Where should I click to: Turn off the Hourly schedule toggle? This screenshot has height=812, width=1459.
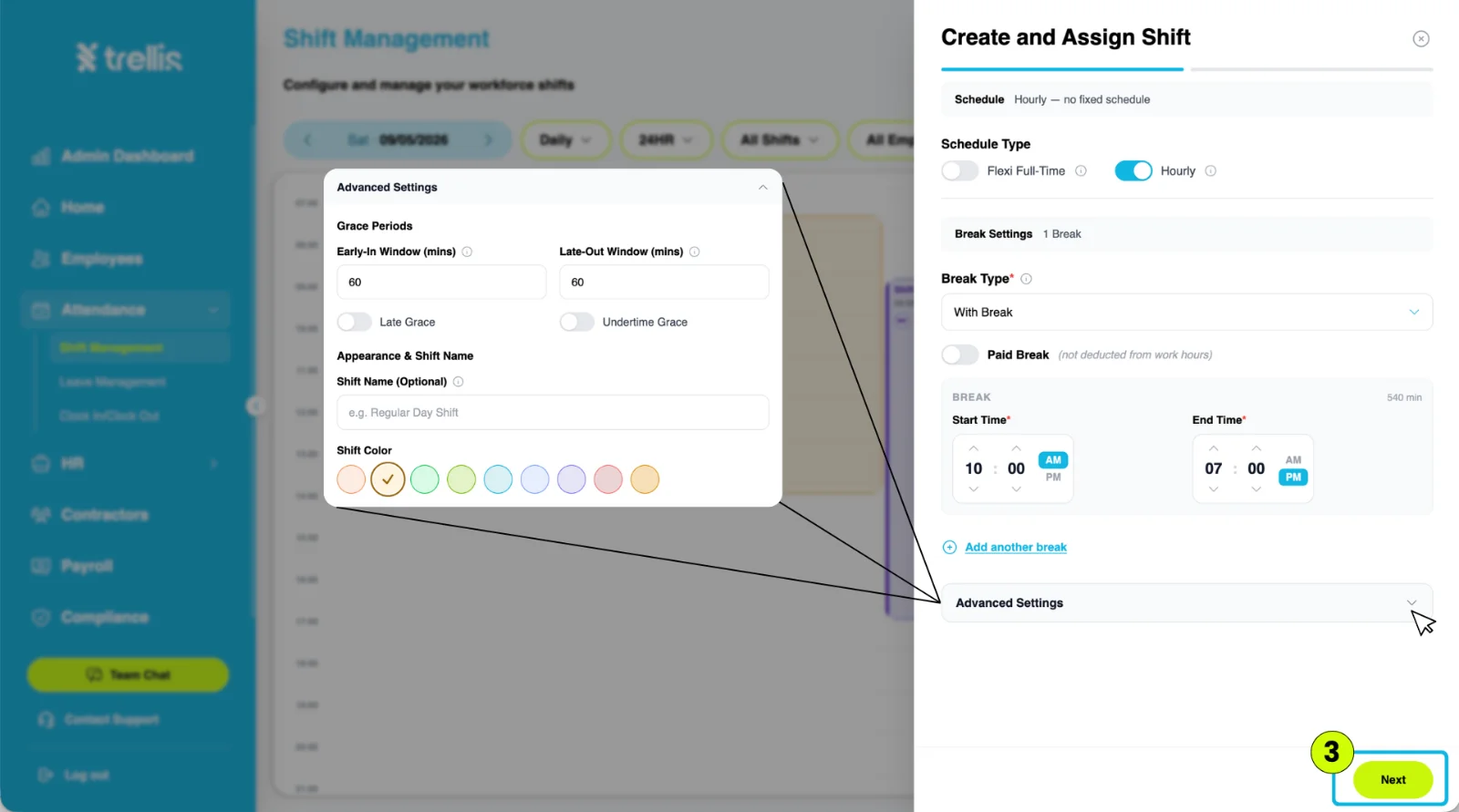point(1133,171)
